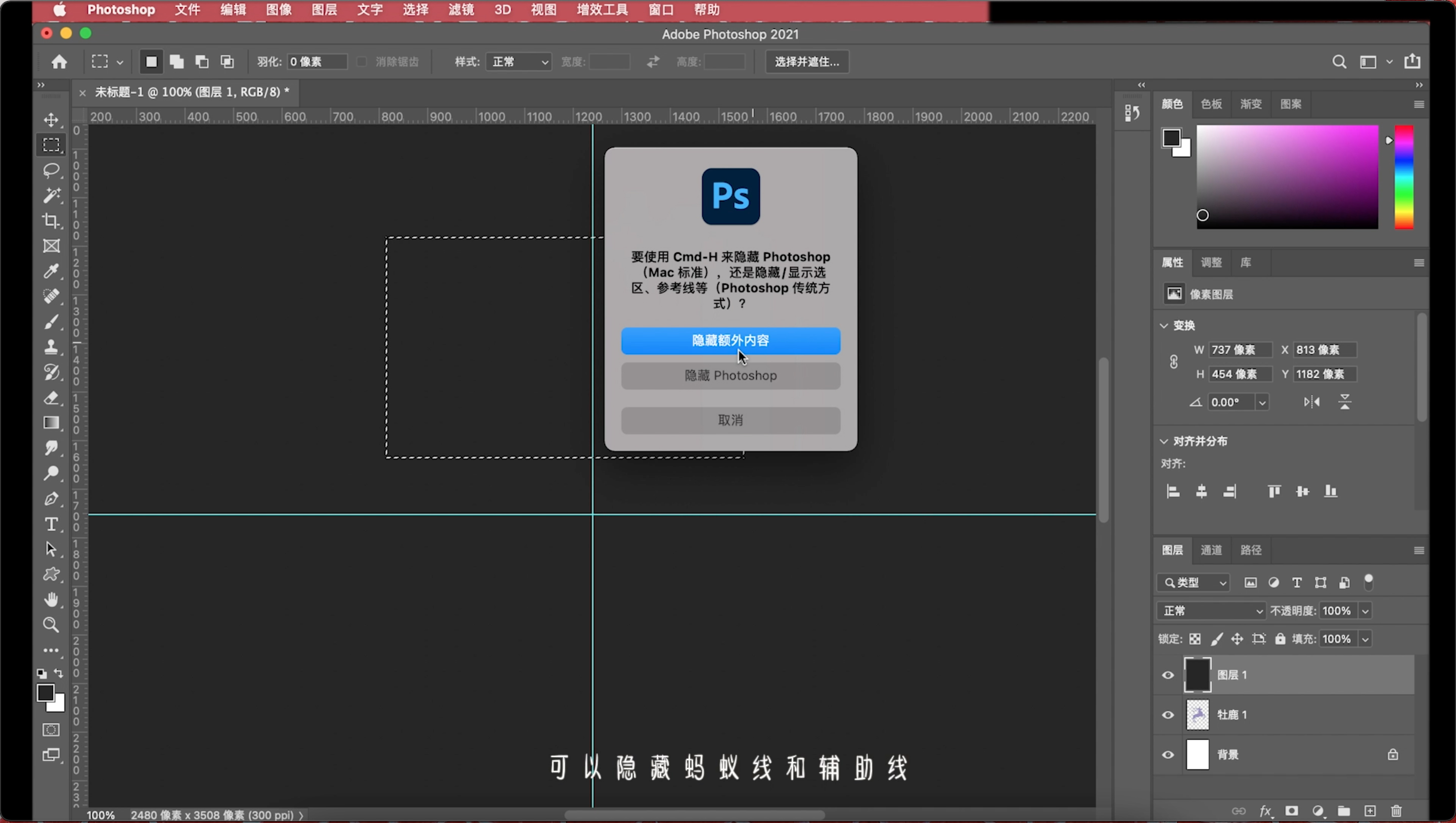Switch to the 调整 tab
This screenshot has width=1456, height=823.
1211,262
